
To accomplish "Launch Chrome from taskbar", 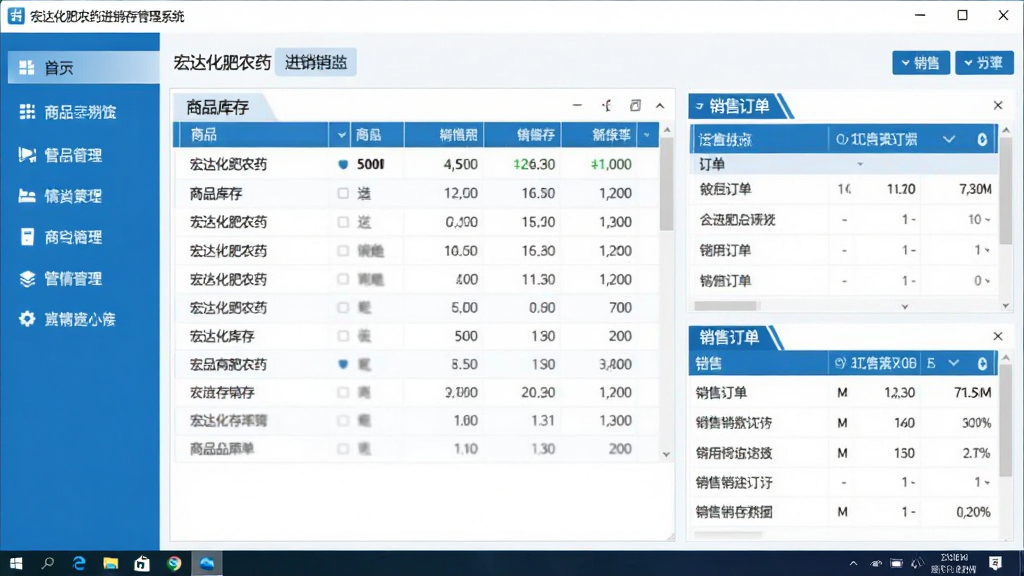I will 174,563.
